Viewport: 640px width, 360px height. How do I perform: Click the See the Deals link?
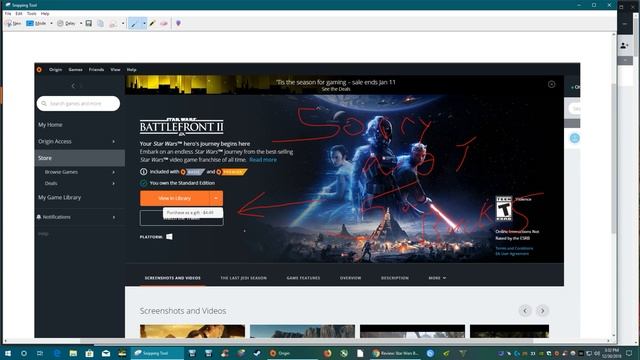pyautogui.click(x=336, y=89)
